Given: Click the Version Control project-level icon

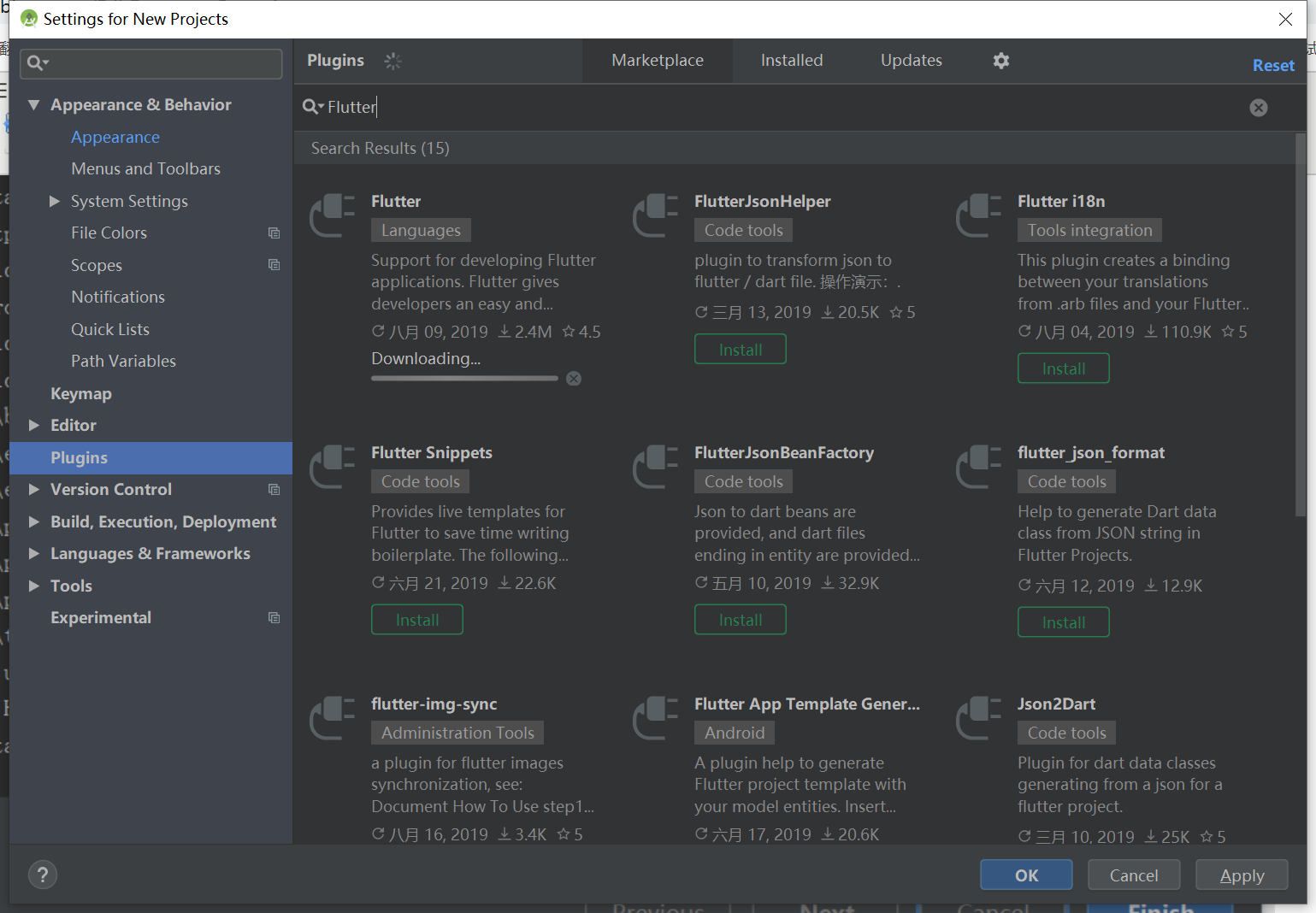Looking at the screenshot, I should point(274,490).
